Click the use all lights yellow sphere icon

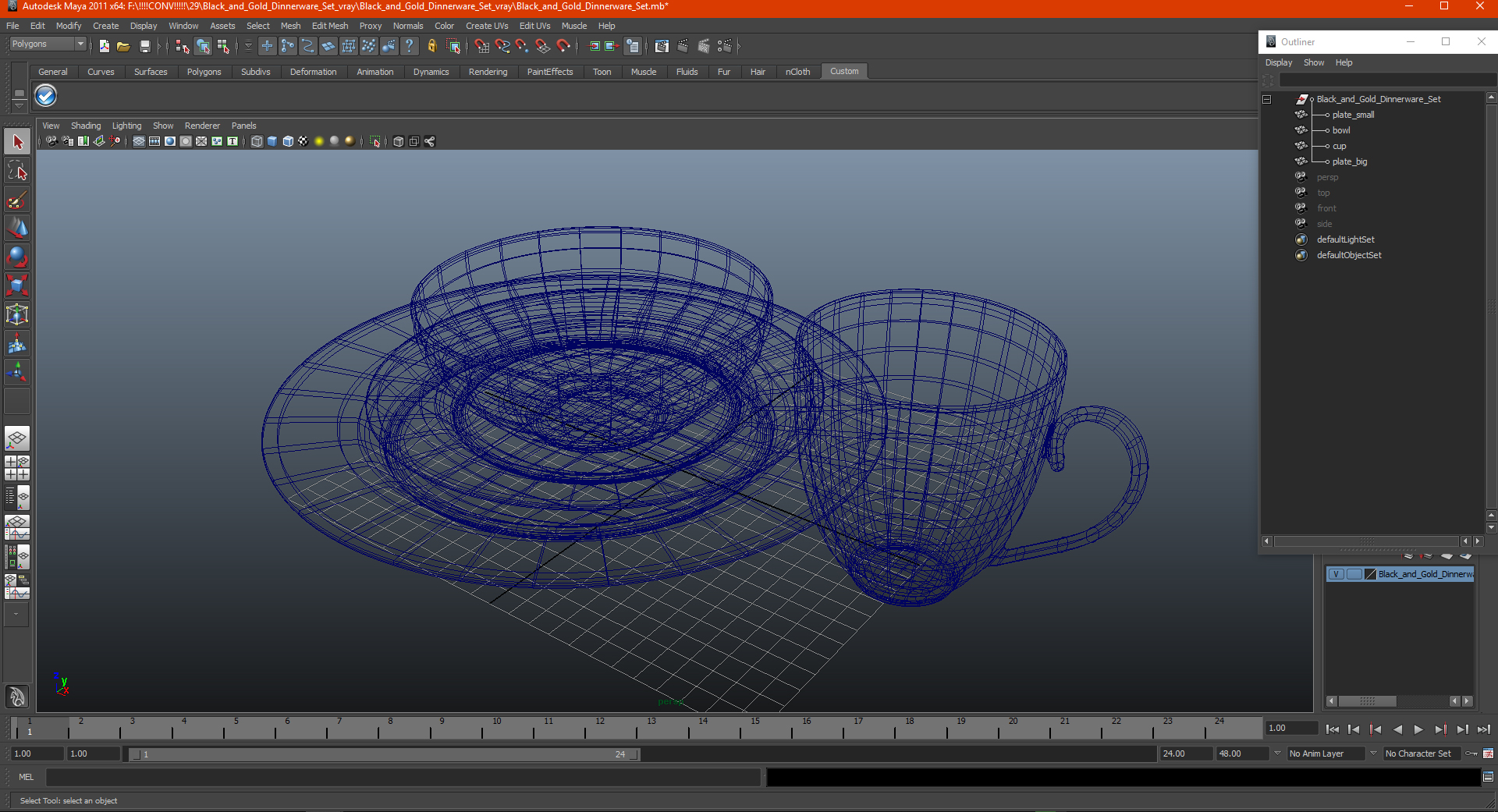tap(319, 141)
